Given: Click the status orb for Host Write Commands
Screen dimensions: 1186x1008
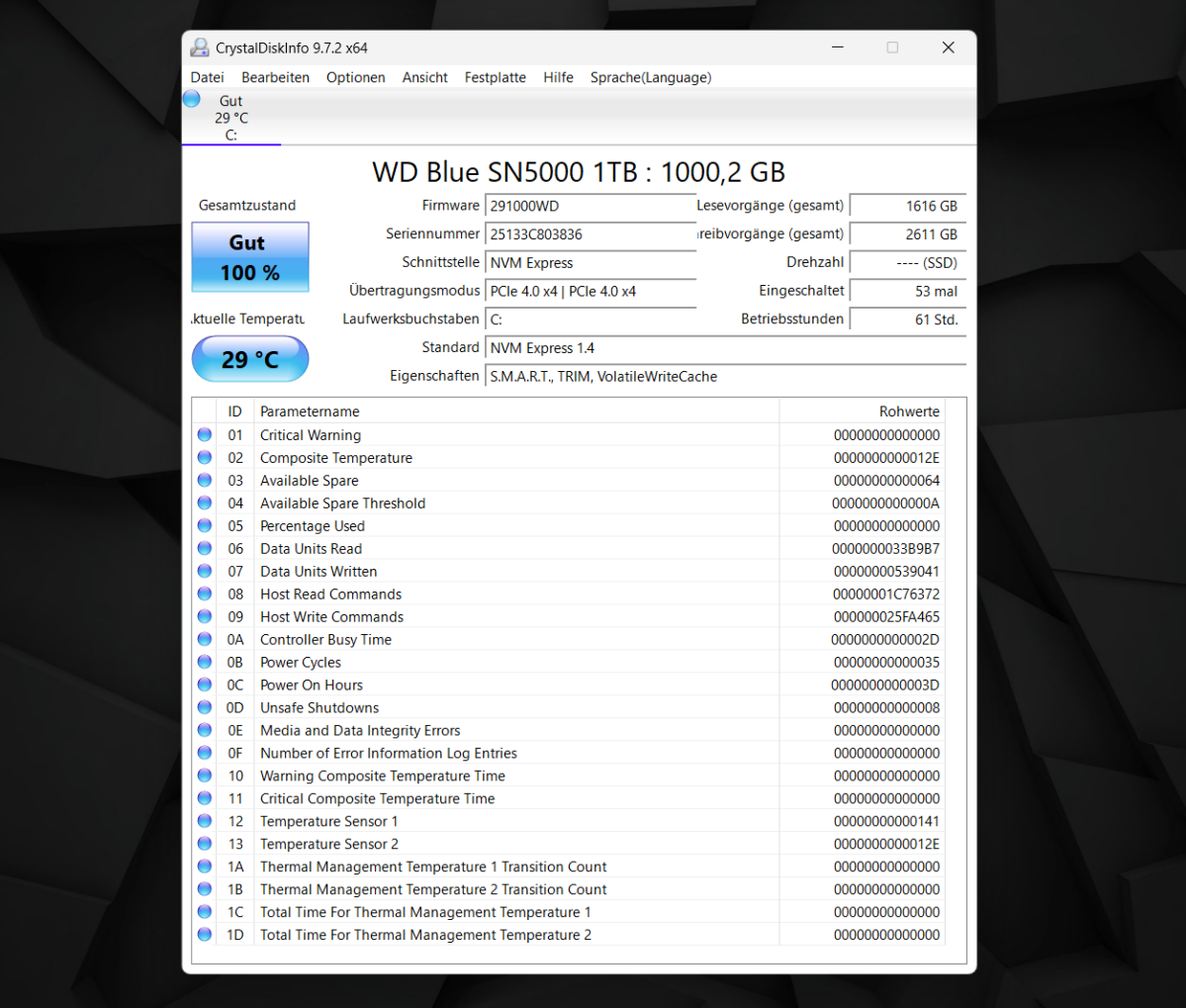Looking at the screenshot, I should [204, 616].
